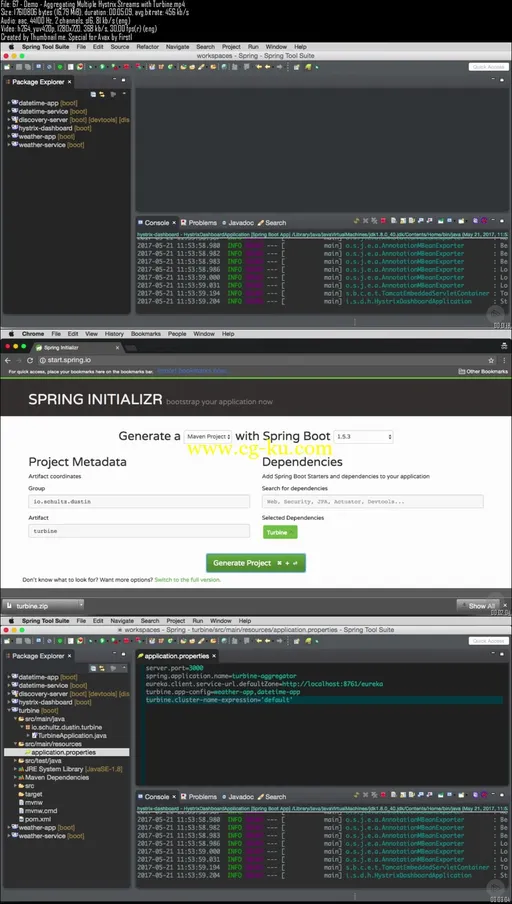The width and height of the screenshot is (512, 904).
Task: Open the People menu in Chrome
Action: tap(177, 334)
